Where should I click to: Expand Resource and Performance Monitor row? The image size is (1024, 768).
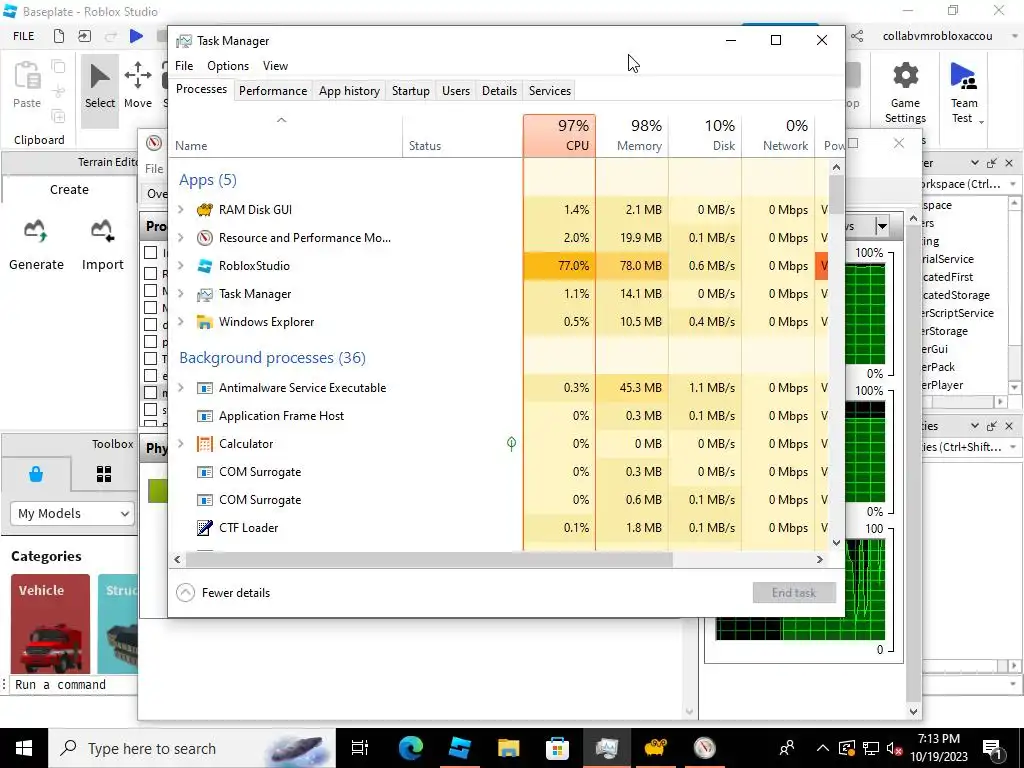(x=181, y=238)
